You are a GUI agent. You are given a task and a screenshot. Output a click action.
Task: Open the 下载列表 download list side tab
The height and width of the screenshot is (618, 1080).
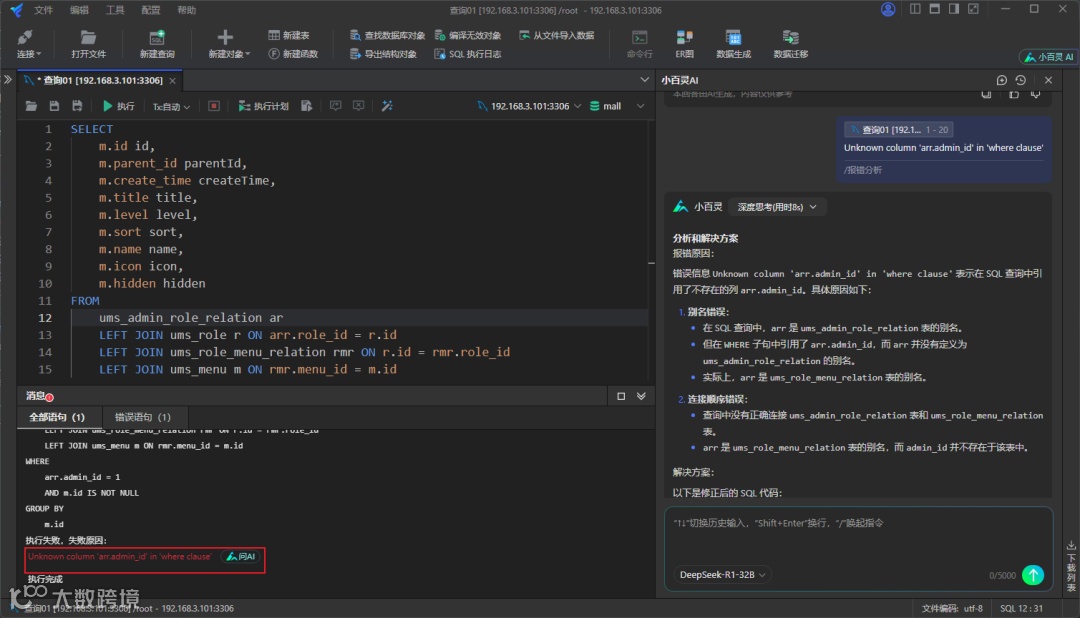(1071, 567)
